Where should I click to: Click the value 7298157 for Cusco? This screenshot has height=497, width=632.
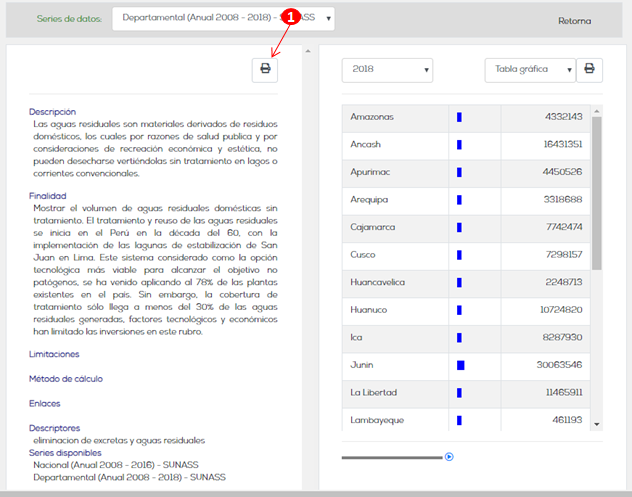coord(564,255)
